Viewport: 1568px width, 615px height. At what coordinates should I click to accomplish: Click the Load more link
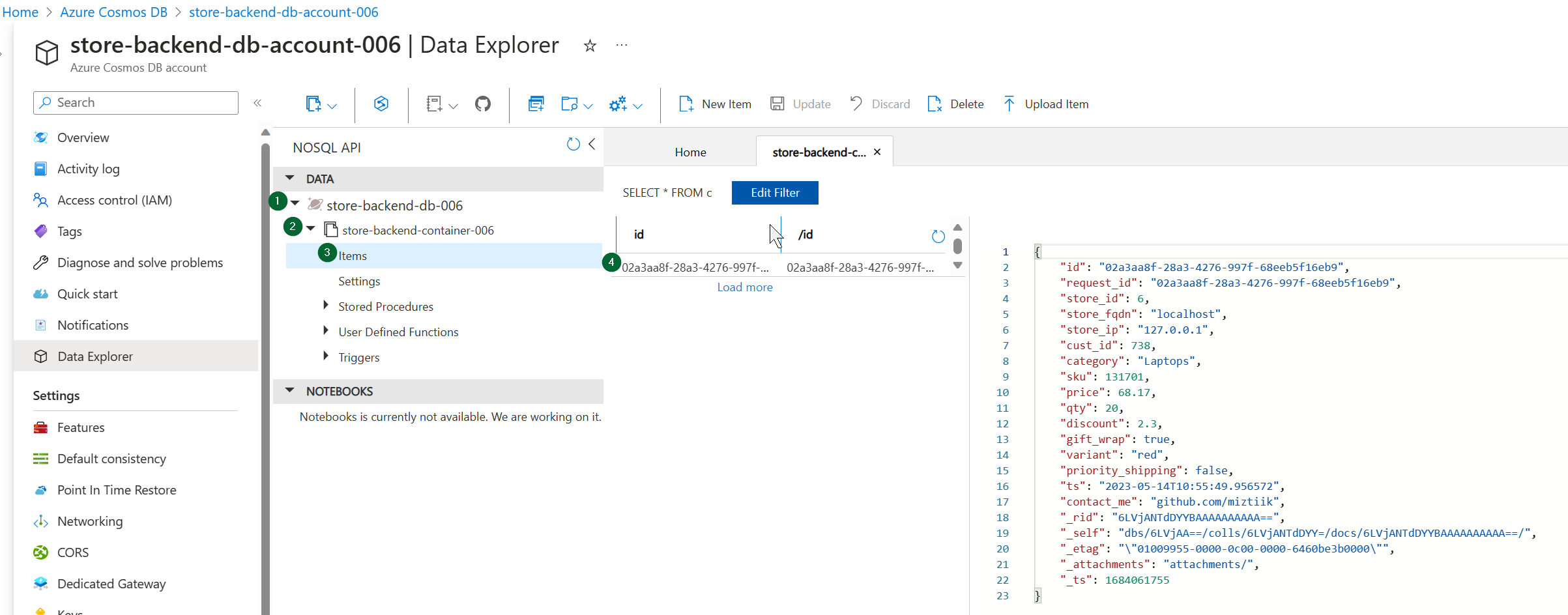(745, 287)
